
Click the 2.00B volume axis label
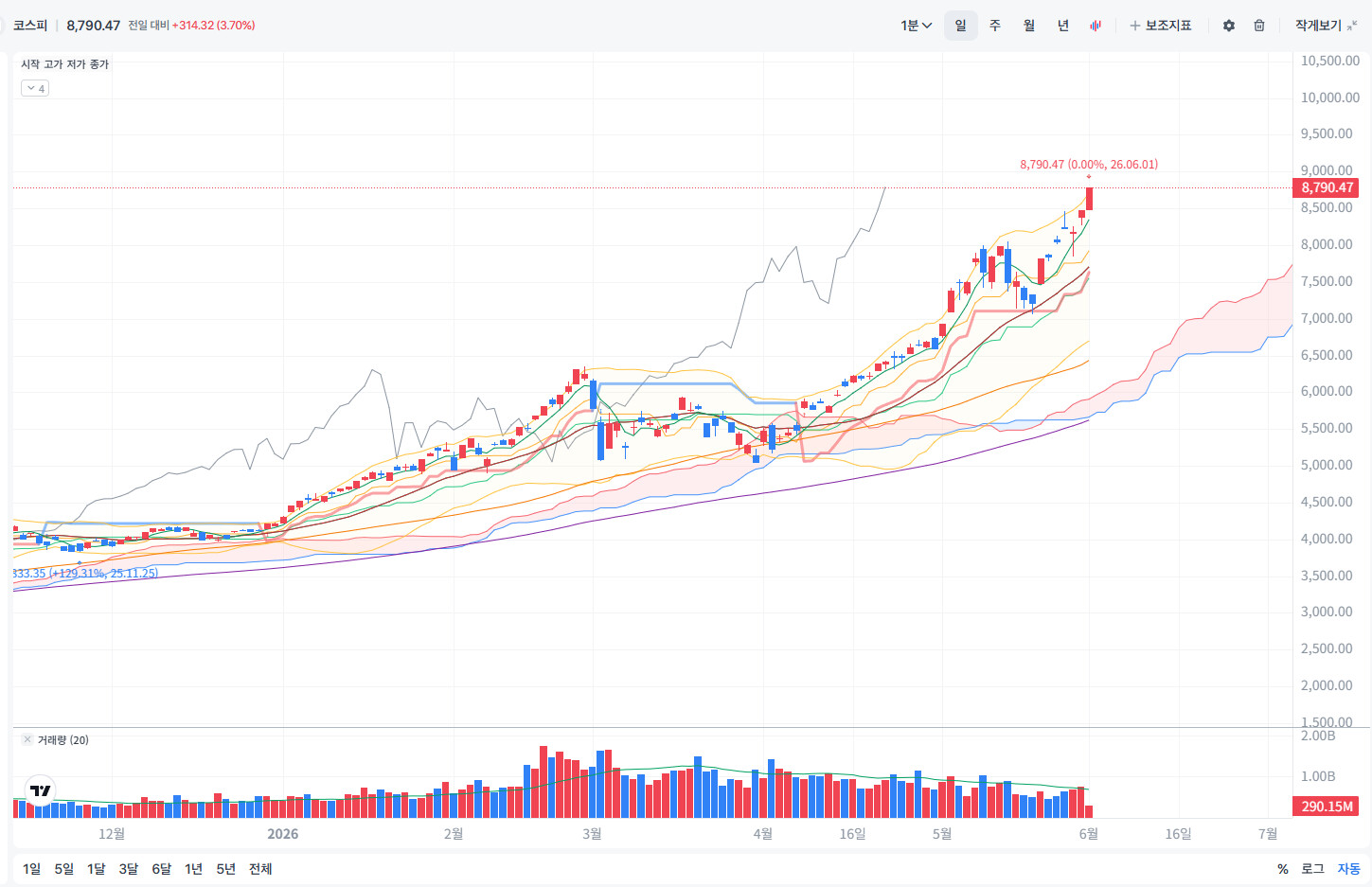pos(1318,736)
